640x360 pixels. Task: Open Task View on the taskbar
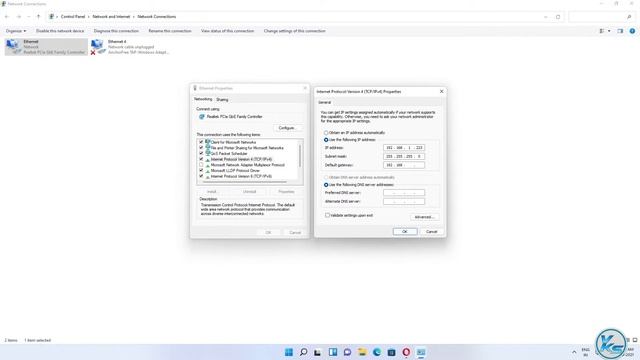(318, 352)
